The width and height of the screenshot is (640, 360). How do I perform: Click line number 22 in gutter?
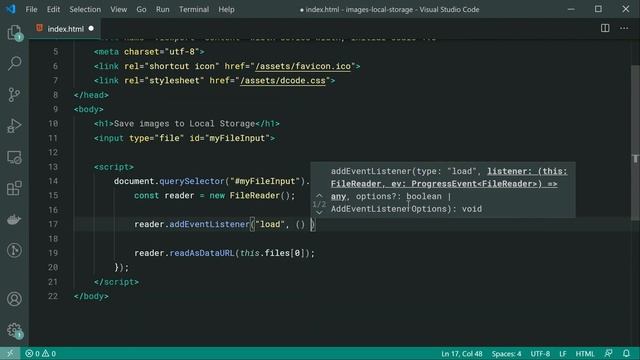(x=53, y=296)
